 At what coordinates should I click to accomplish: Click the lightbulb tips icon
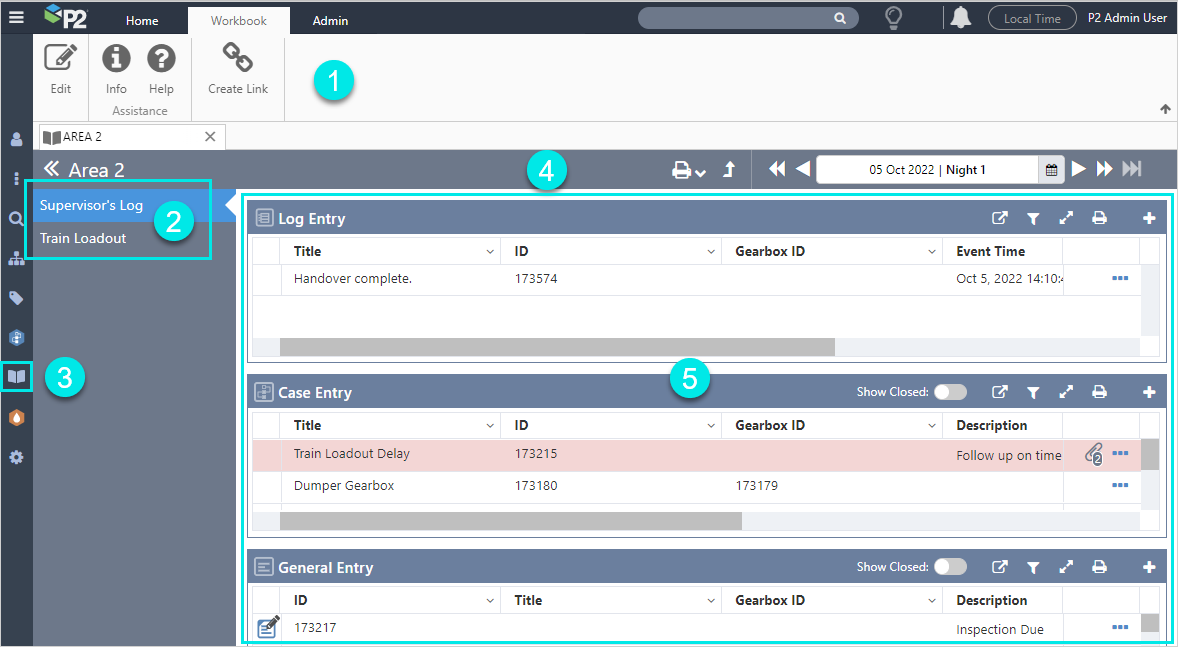point(894,18)
